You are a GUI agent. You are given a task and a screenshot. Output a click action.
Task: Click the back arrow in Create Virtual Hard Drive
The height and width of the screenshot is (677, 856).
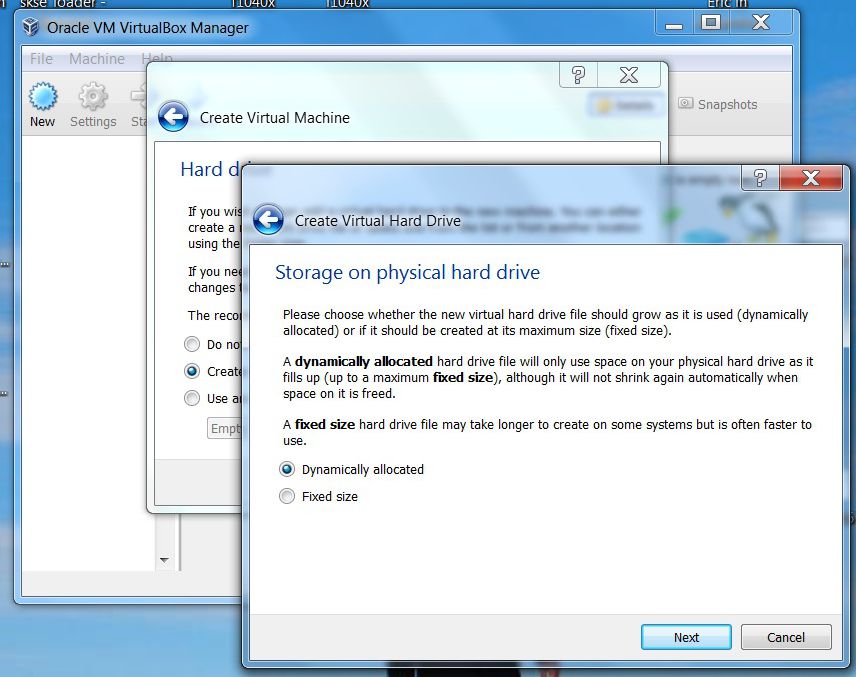click(x=269, y=219)
